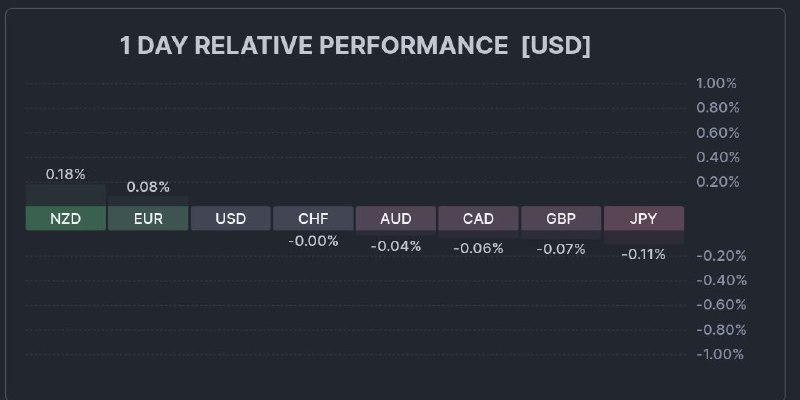Click the EUR 0.08% value label
800x400 pixels.
(148, 187)
